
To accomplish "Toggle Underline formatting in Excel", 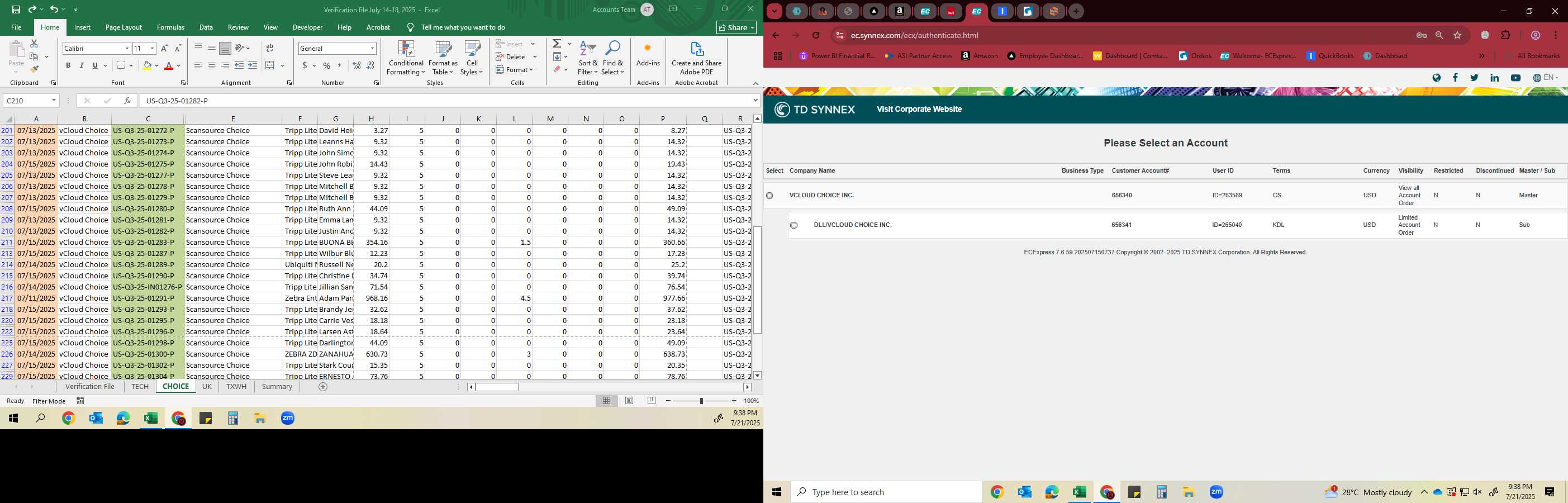I will click(x=95, y=65).
